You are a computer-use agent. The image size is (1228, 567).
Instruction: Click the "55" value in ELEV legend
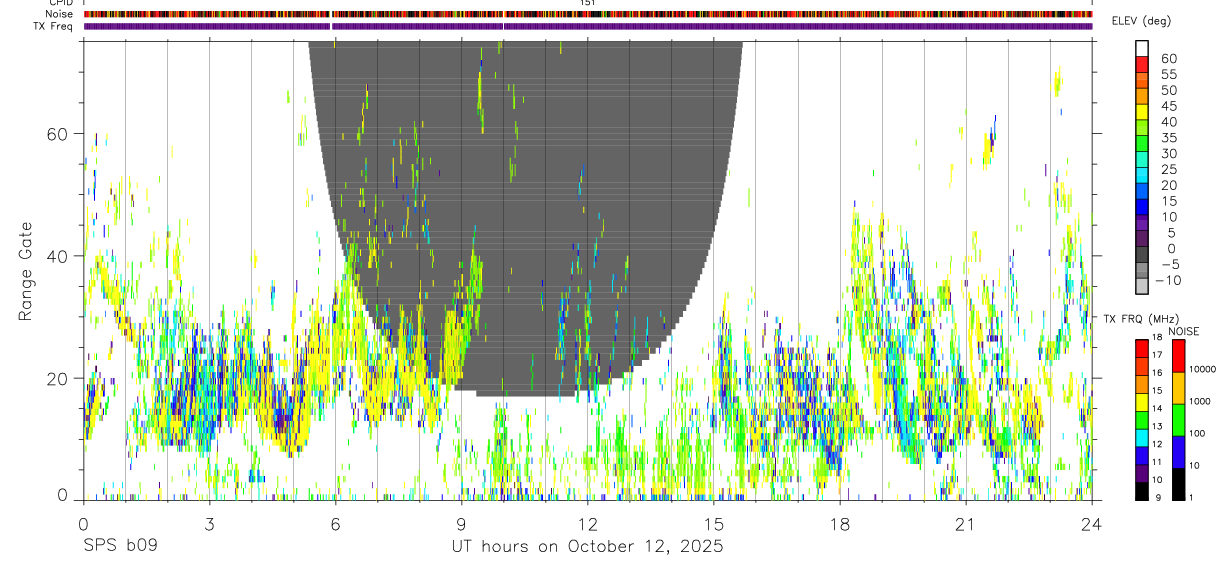1169,74
